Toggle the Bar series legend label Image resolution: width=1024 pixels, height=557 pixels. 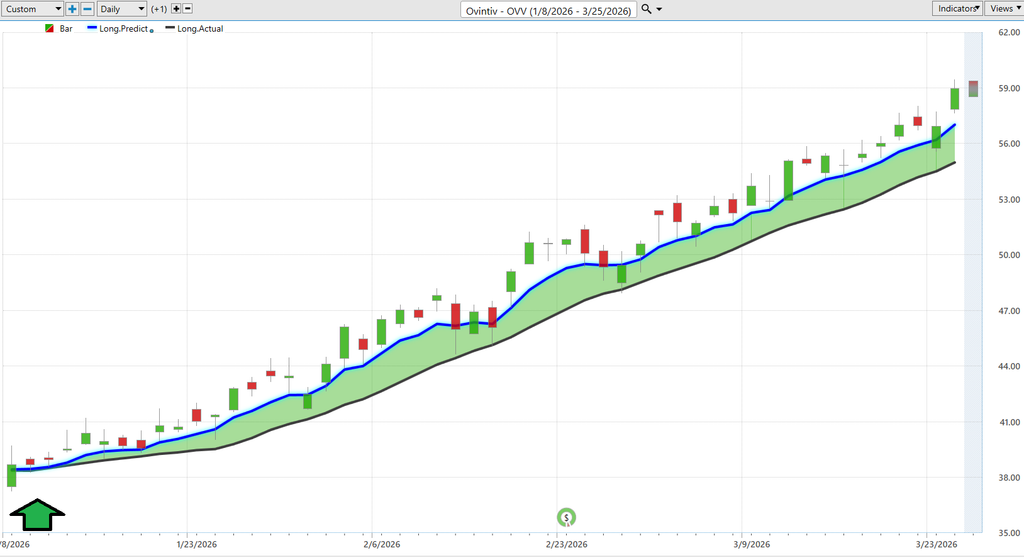tap(66, 29)
